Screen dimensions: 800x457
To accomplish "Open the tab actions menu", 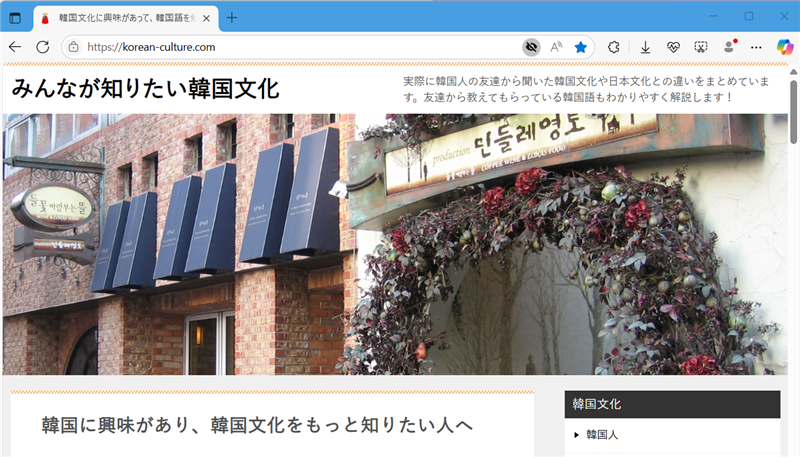I will pos(15,17).
